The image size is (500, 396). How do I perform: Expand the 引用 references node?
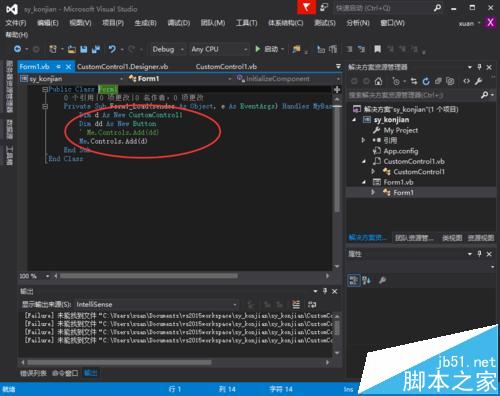[x=363, y=140]
